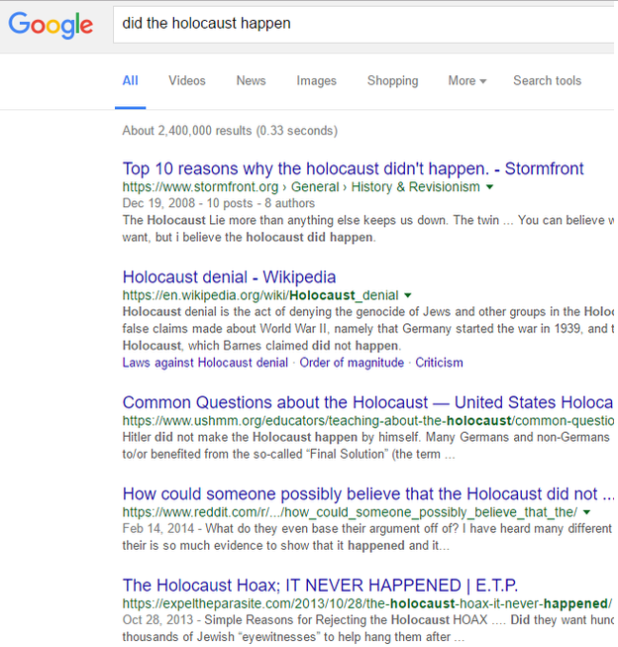Click the last result title from expeltheparasite.com
This screenshot has height=647, width=618.
pos(320,585)
